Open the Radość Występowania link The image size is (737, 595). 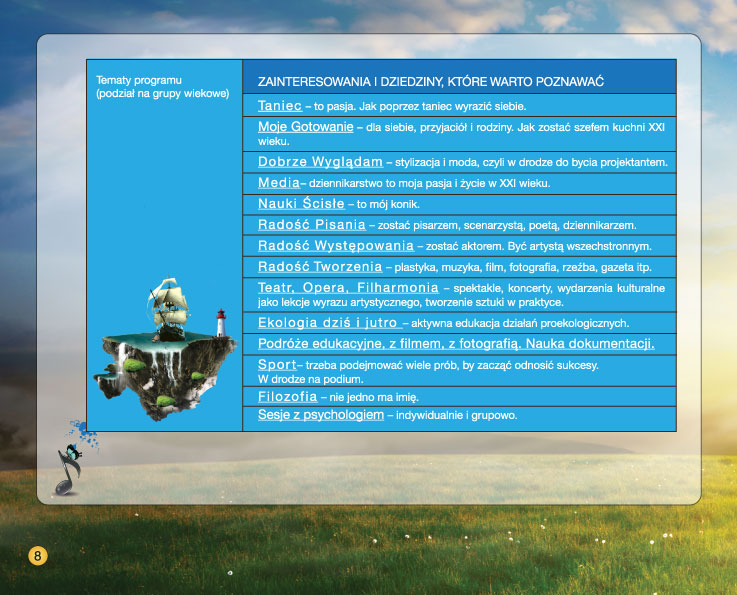point(336,246)
